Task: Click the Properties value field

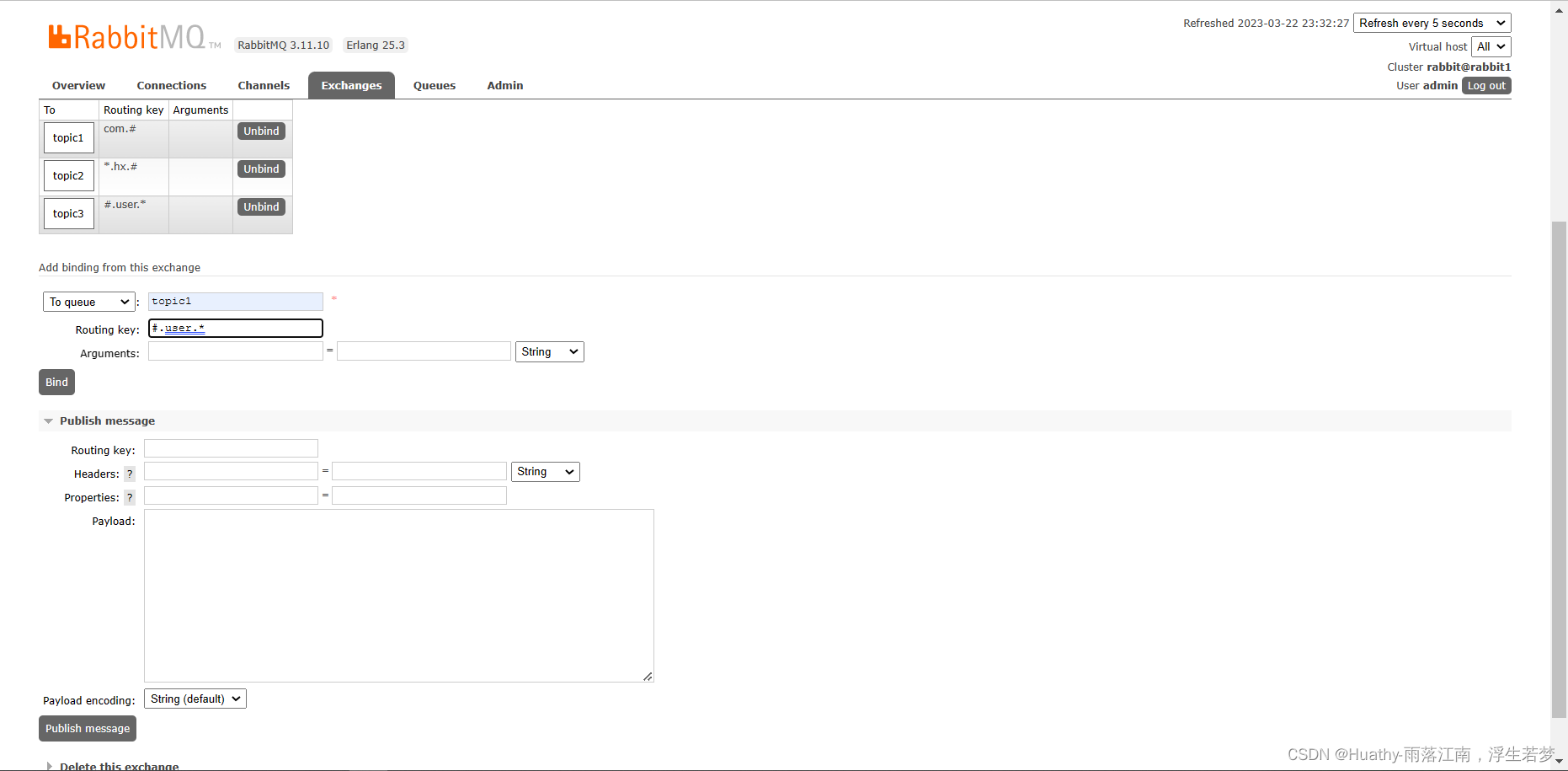Action: coord(419,495)
